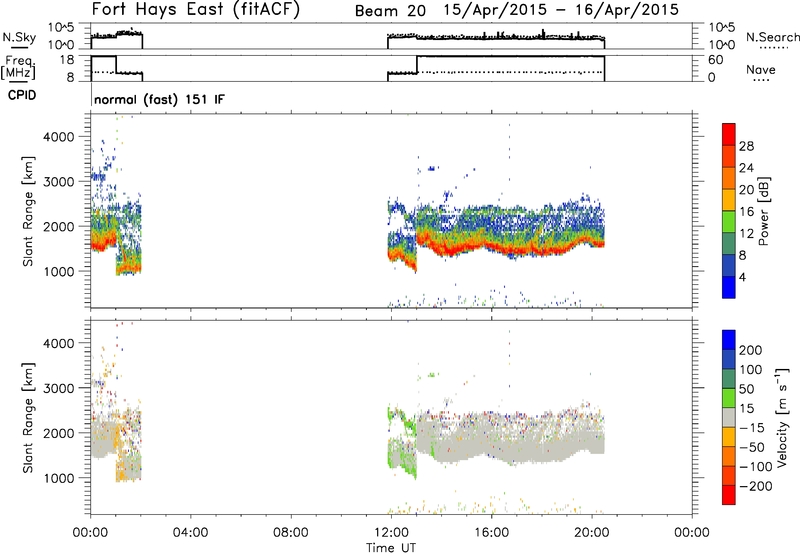This screenshot has width=800, height=554.
Task: Click the '-100' value on Velocity scale
Action: pos(755,466)
